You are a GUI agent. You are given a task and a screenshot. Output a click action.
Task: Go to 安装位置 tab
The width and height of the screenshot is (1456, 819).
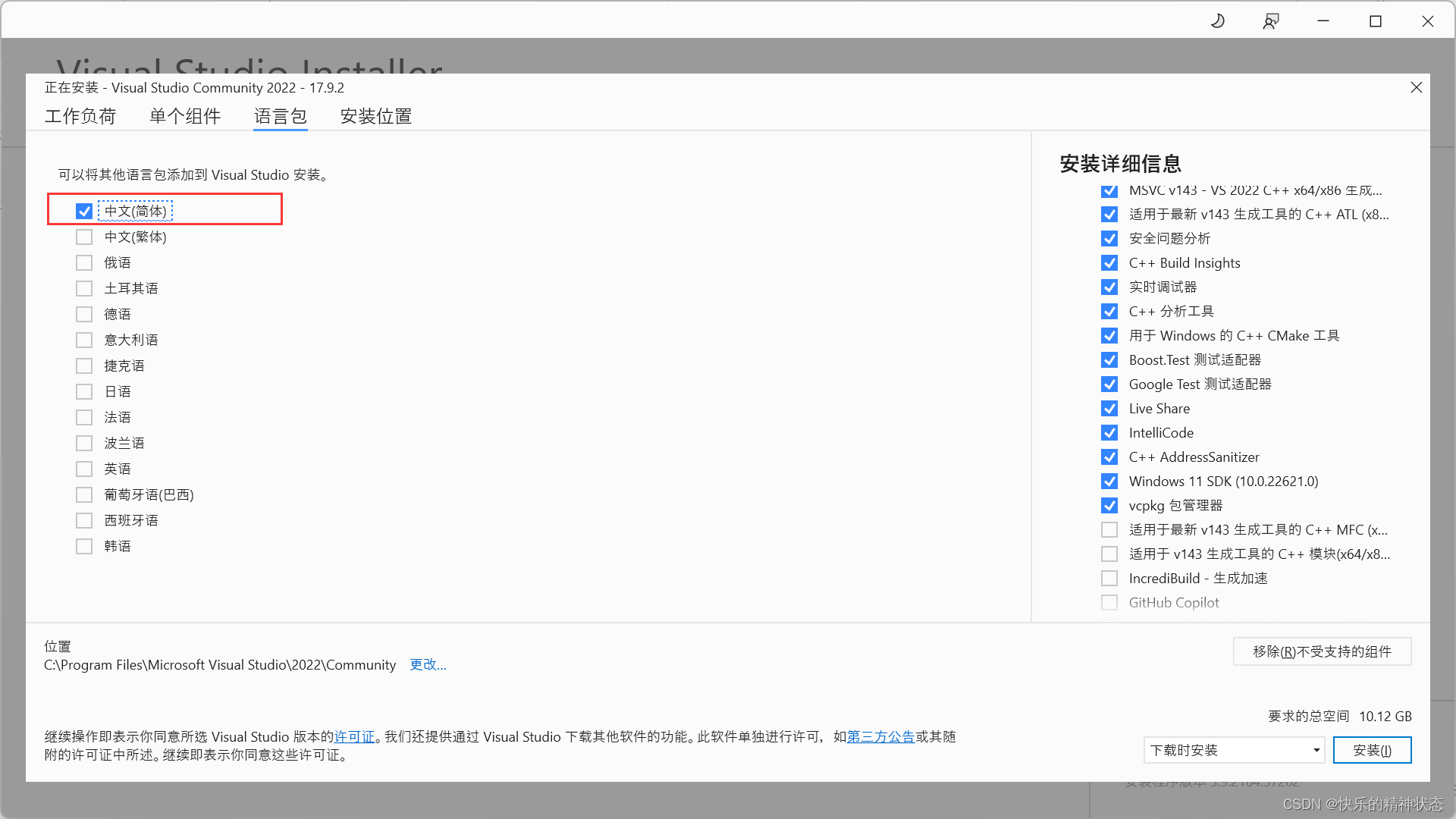pyautogui.click(x=376, y=116)
